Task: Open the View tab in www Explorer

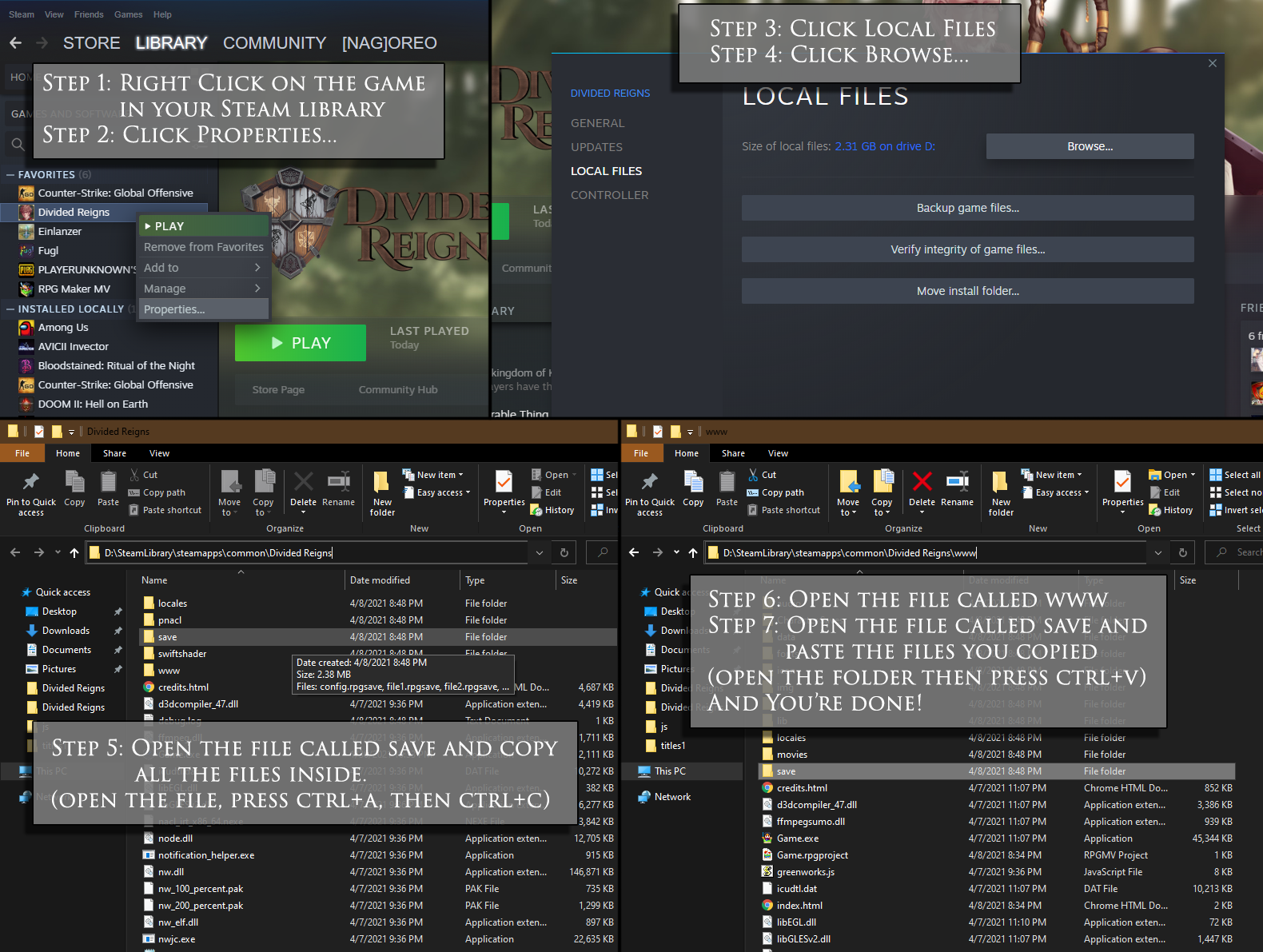Action: click(778, 453)
